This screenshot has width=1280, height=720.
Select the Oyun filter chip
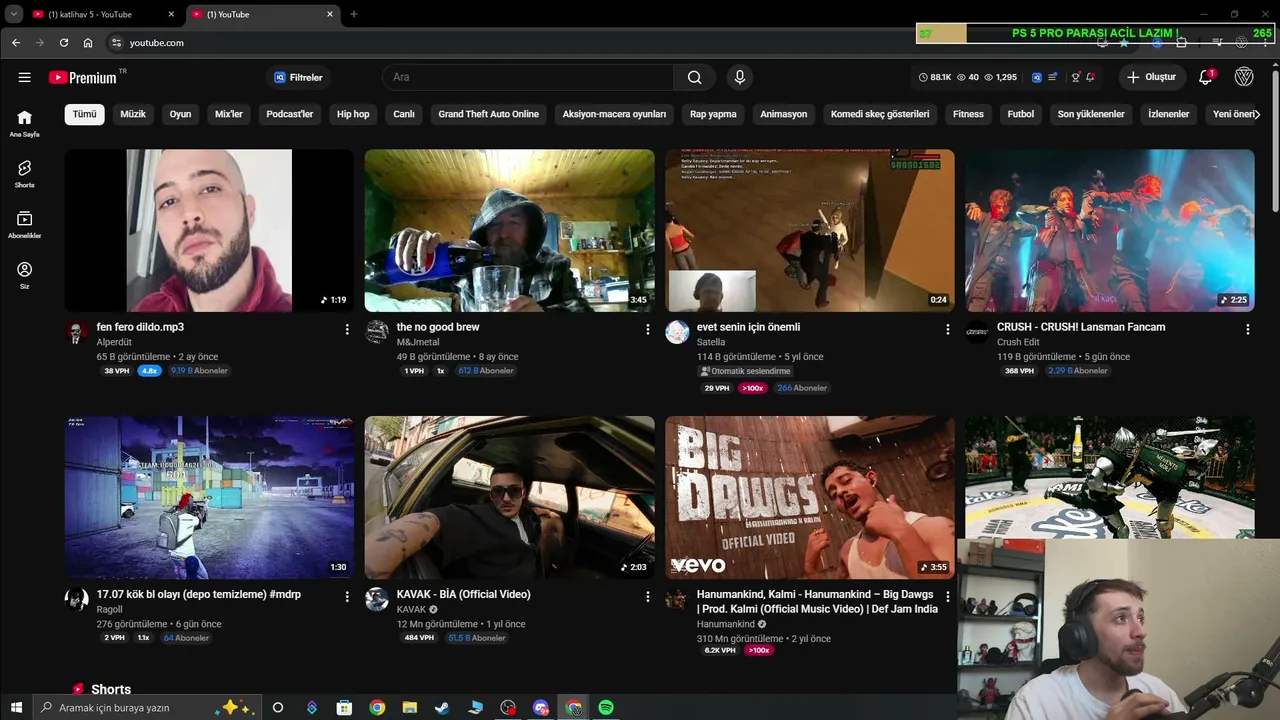(x=180, y=114)
